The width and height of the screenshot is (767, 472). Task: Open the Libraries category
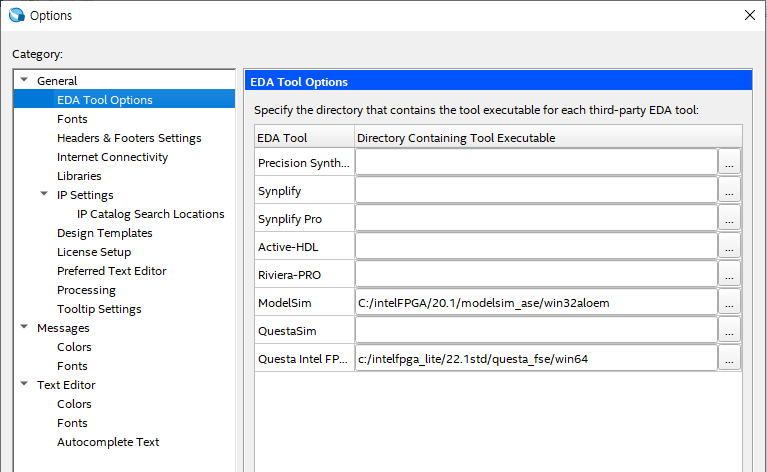coord(79,176)
